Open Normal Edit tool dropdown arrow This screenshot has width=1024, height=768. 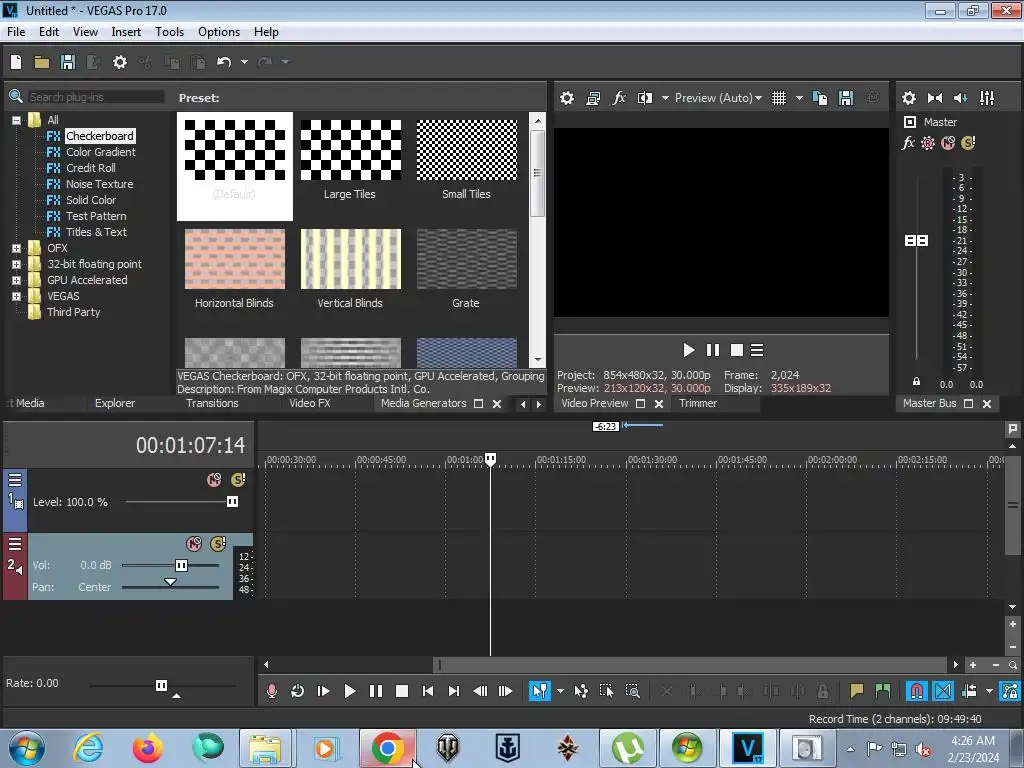tap(560, 691)
